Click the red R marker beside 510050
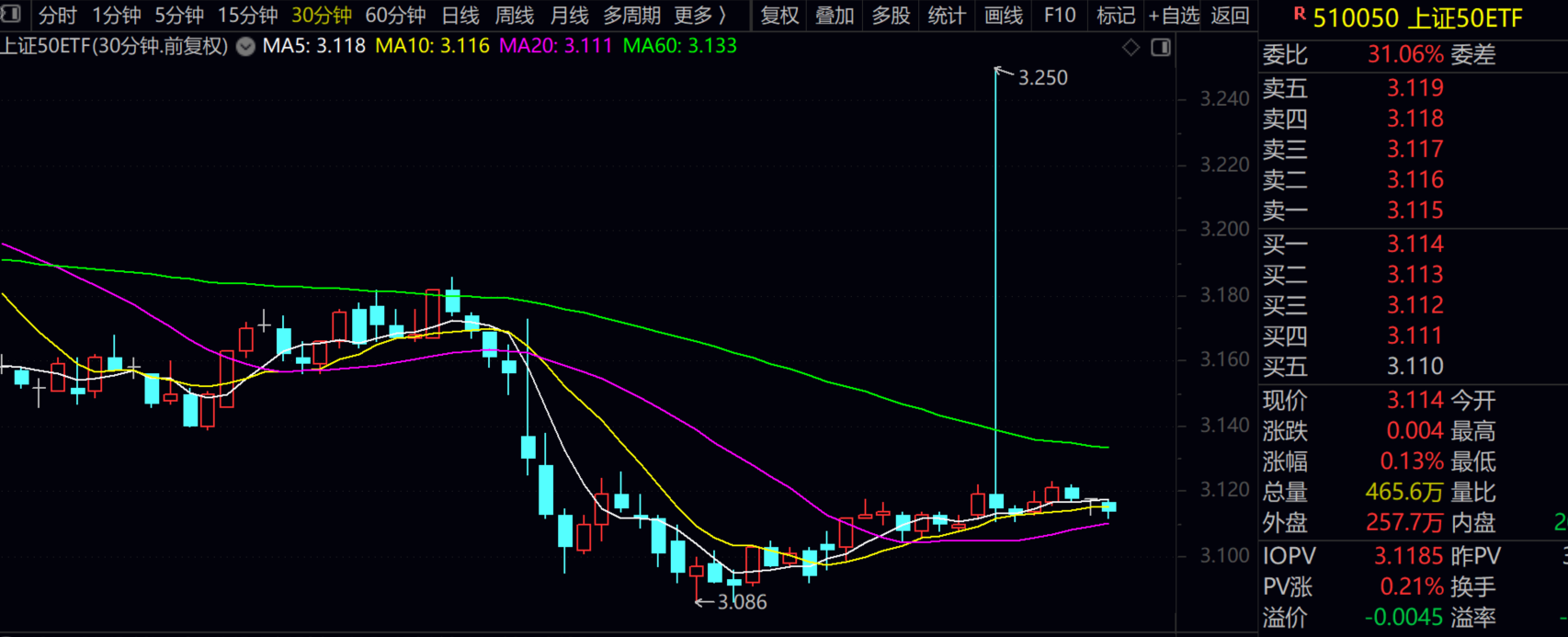1568x637 pixels. pos(1299,14)
